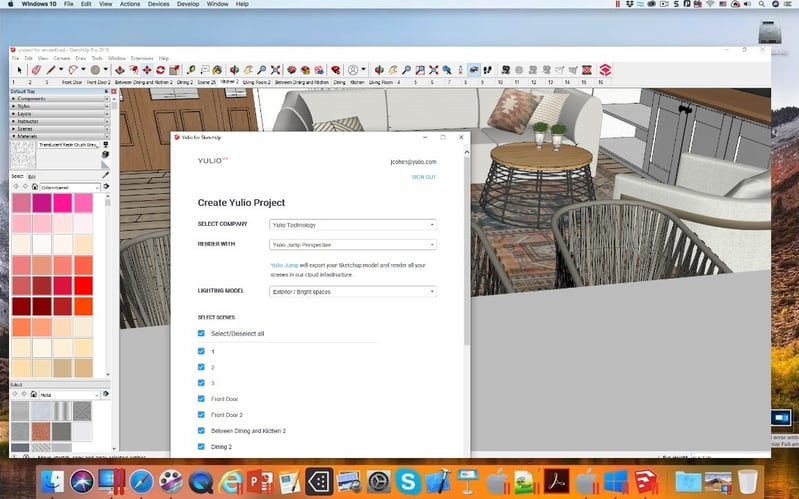Switch to the Kitchen 2 scene tab
Screen dimensions: 799x499
pyautogui.click(x=229, y=82)
